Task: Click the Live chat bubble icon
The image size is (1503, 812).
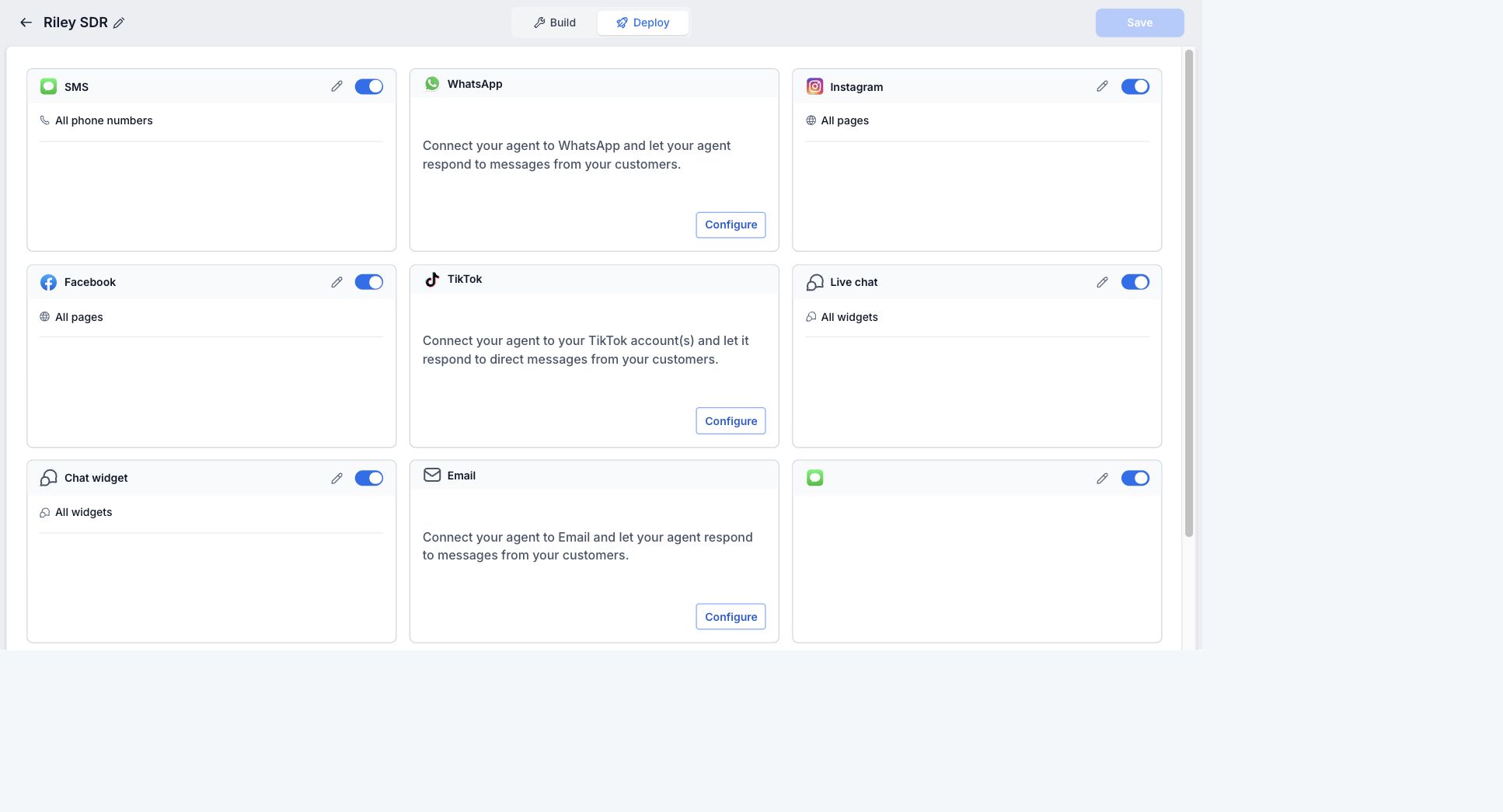Action: pos(814,282)
